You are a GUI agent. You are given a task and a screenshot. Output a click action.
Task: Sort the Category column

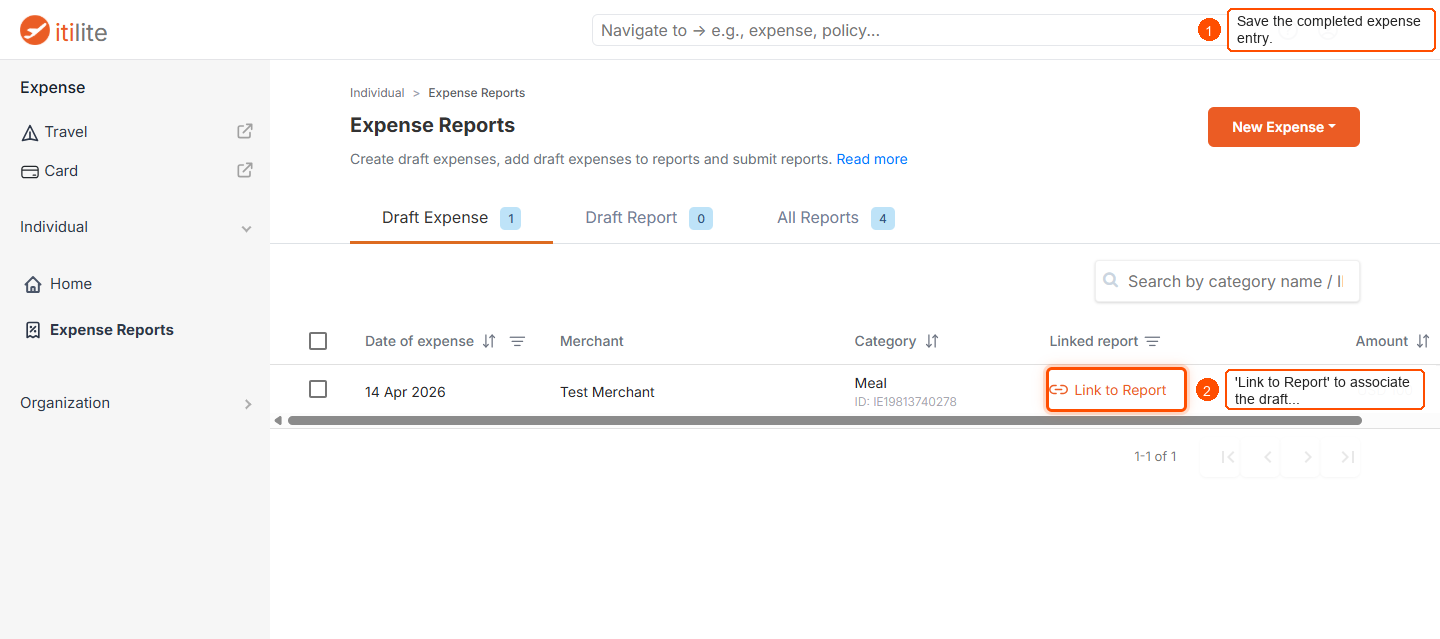click(x=932, y=341)
